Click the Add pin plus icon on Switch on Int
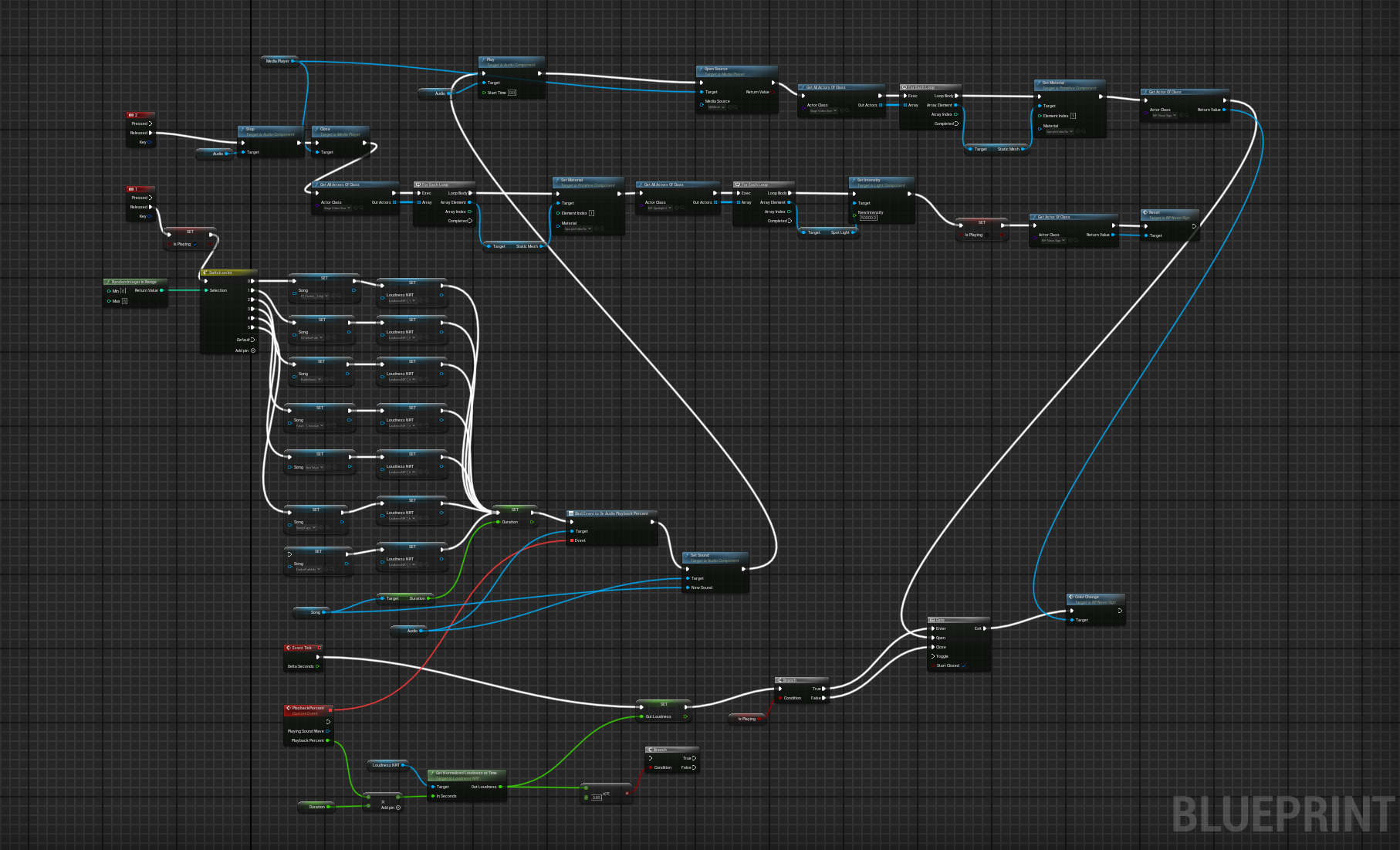Viewport: 1400px width, 850px height. 253,350
